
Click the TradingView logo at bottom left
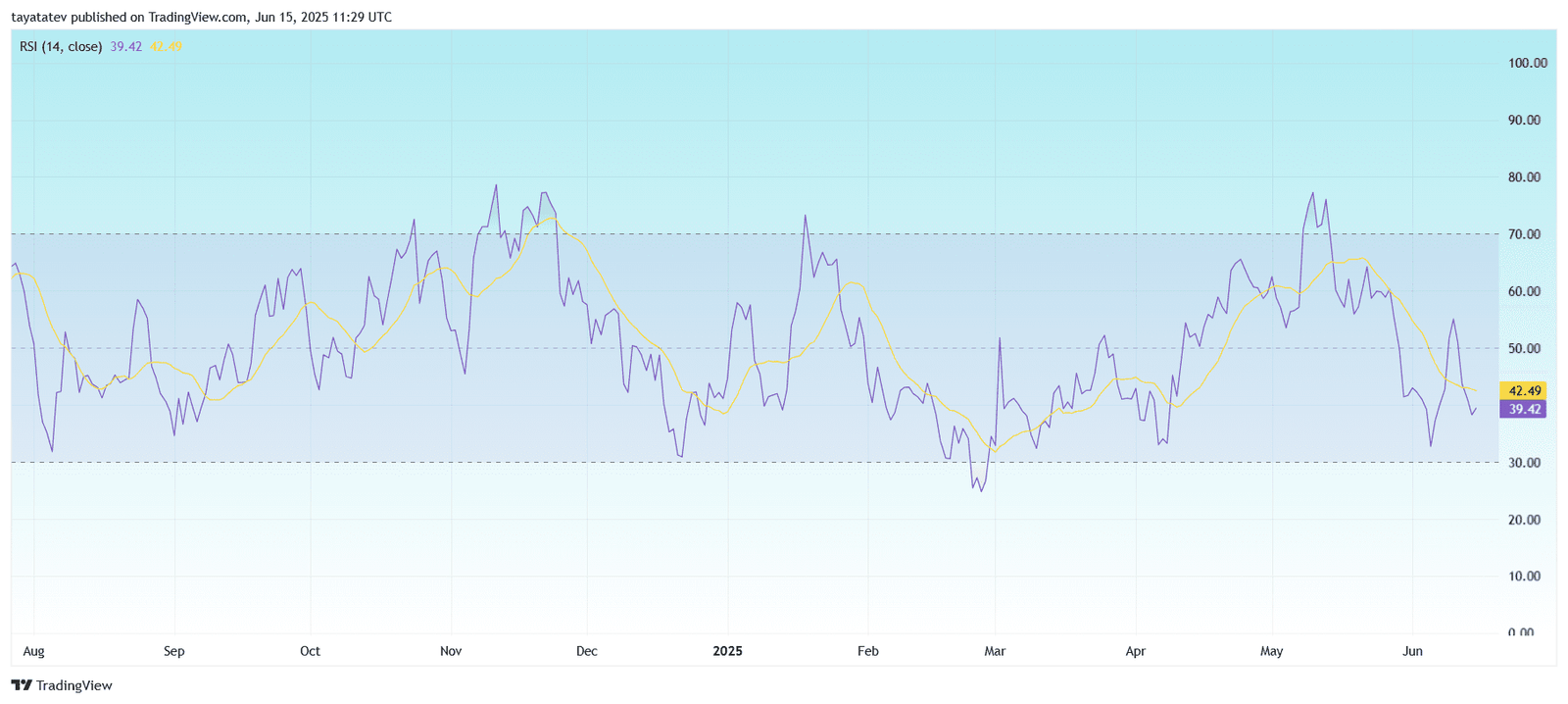click(62, 685)
